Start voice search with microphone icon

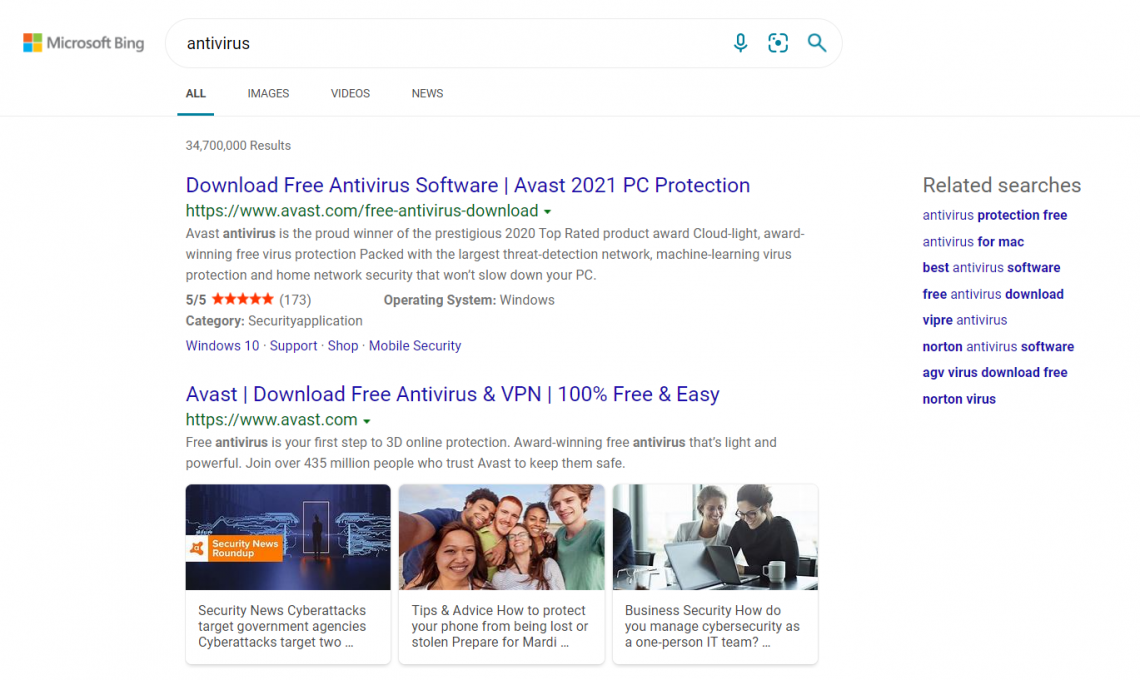coord(740,43)
